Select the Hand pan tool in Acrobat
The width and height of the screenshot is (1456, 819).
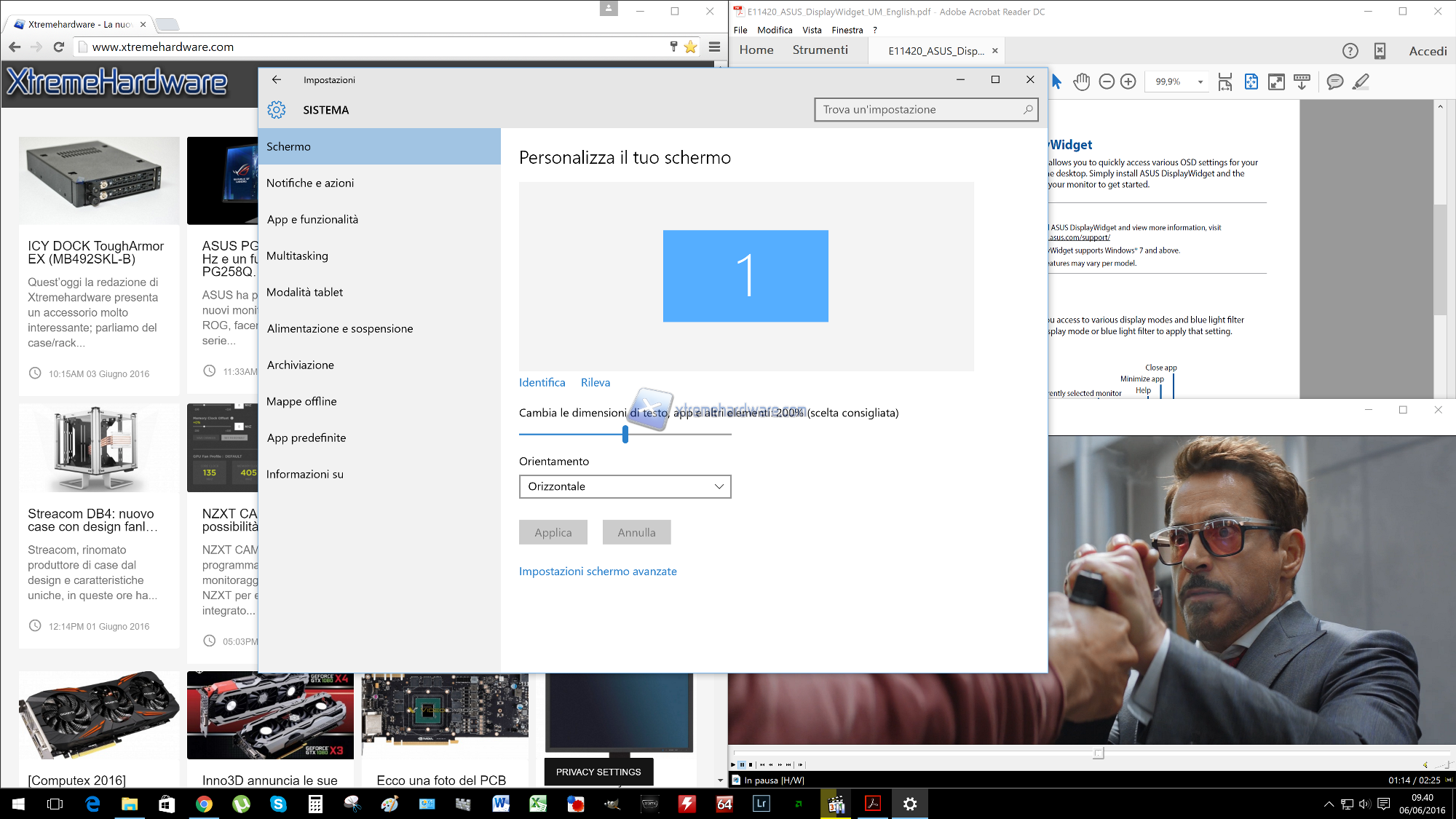[x=1082, y=82]
